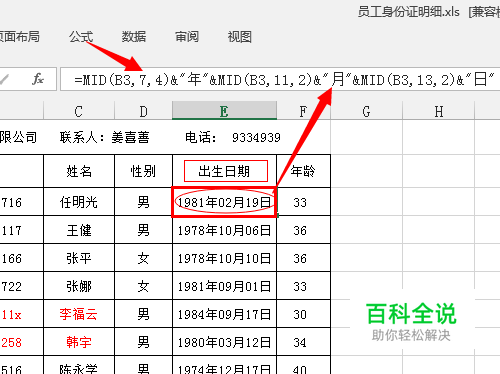
Task: Select cell with name 韩宇
Action: [x=79, y=342]
